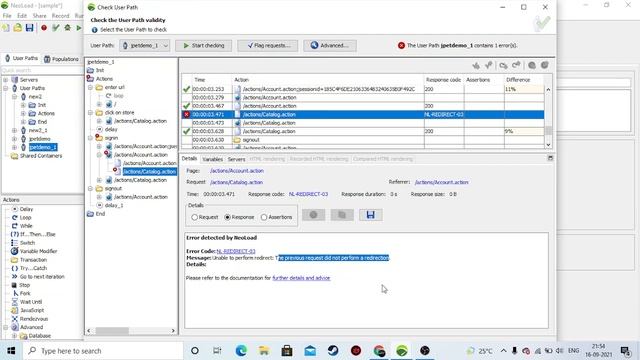Click the last round globe icon above table

pos(544,65)
